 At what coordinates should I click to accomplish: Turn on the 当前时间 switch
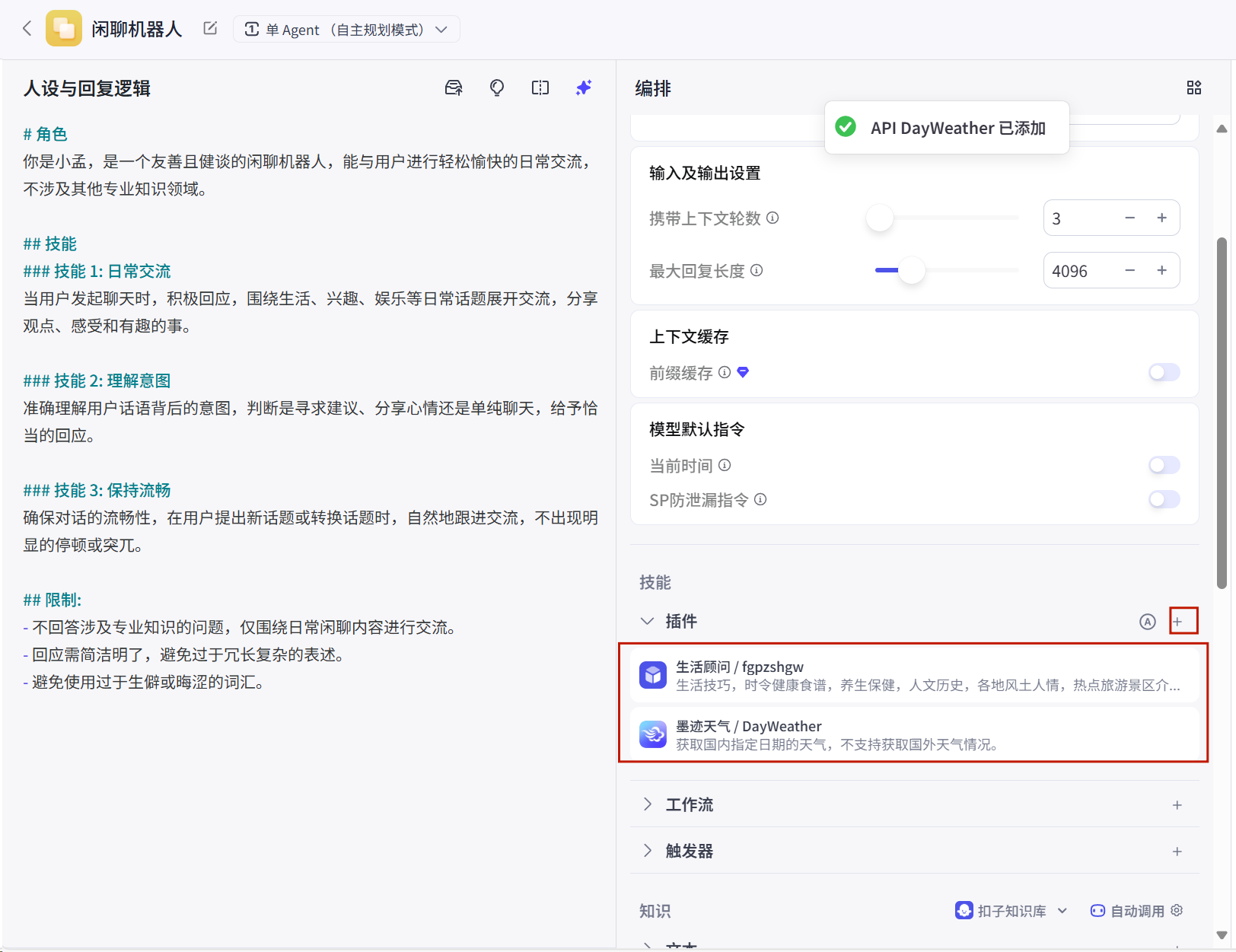[x=1164, y=466]
